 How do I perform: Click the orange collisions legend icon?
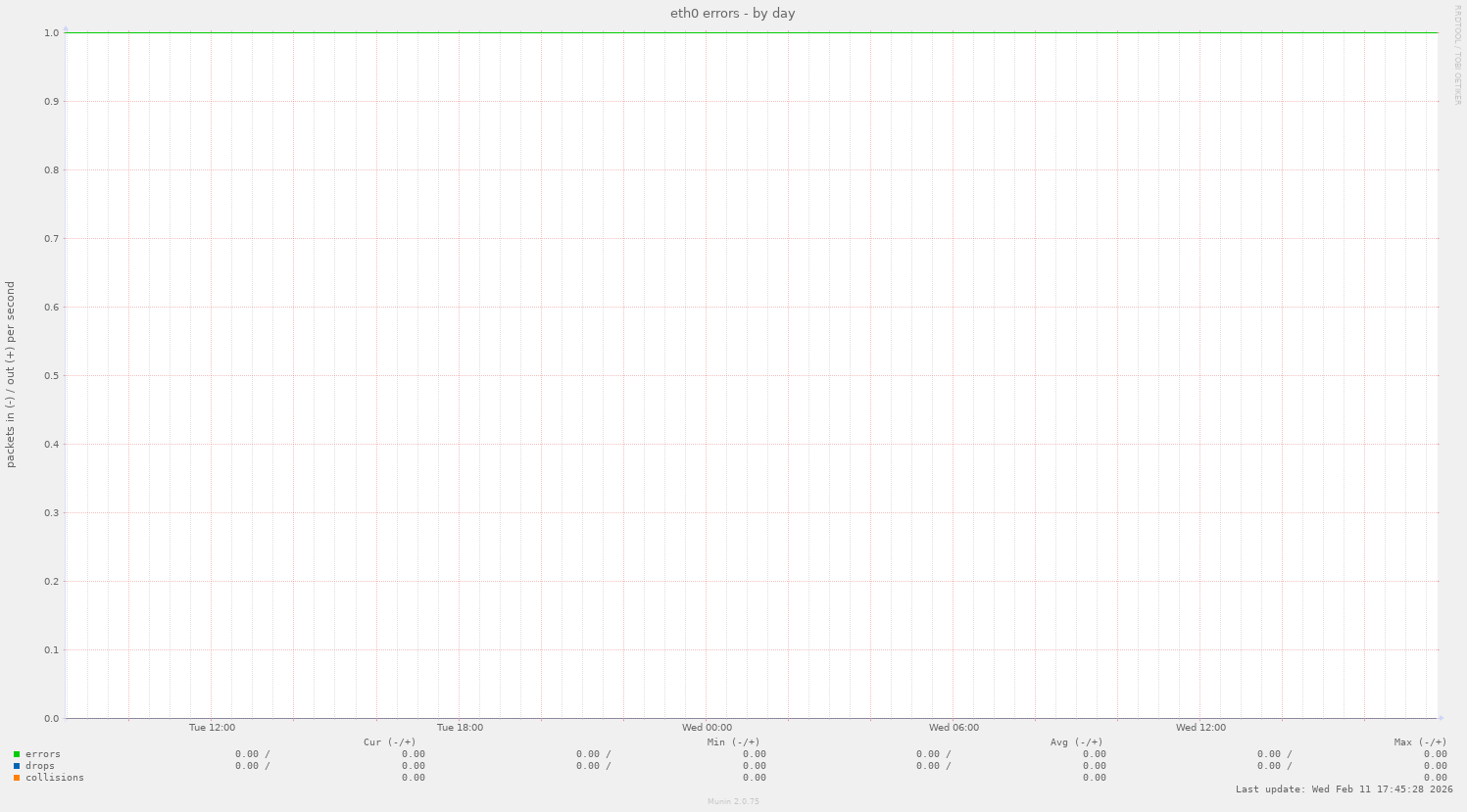click(17, 777)
